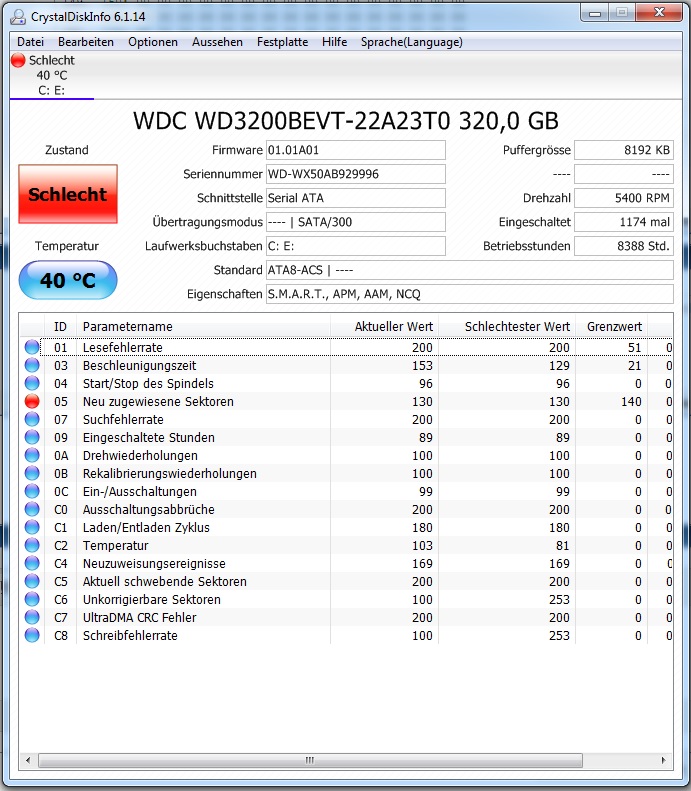Click the Betriebsstunden field 8388 Std.
Viewport: 691px width, 791px height.
(624, 246)
